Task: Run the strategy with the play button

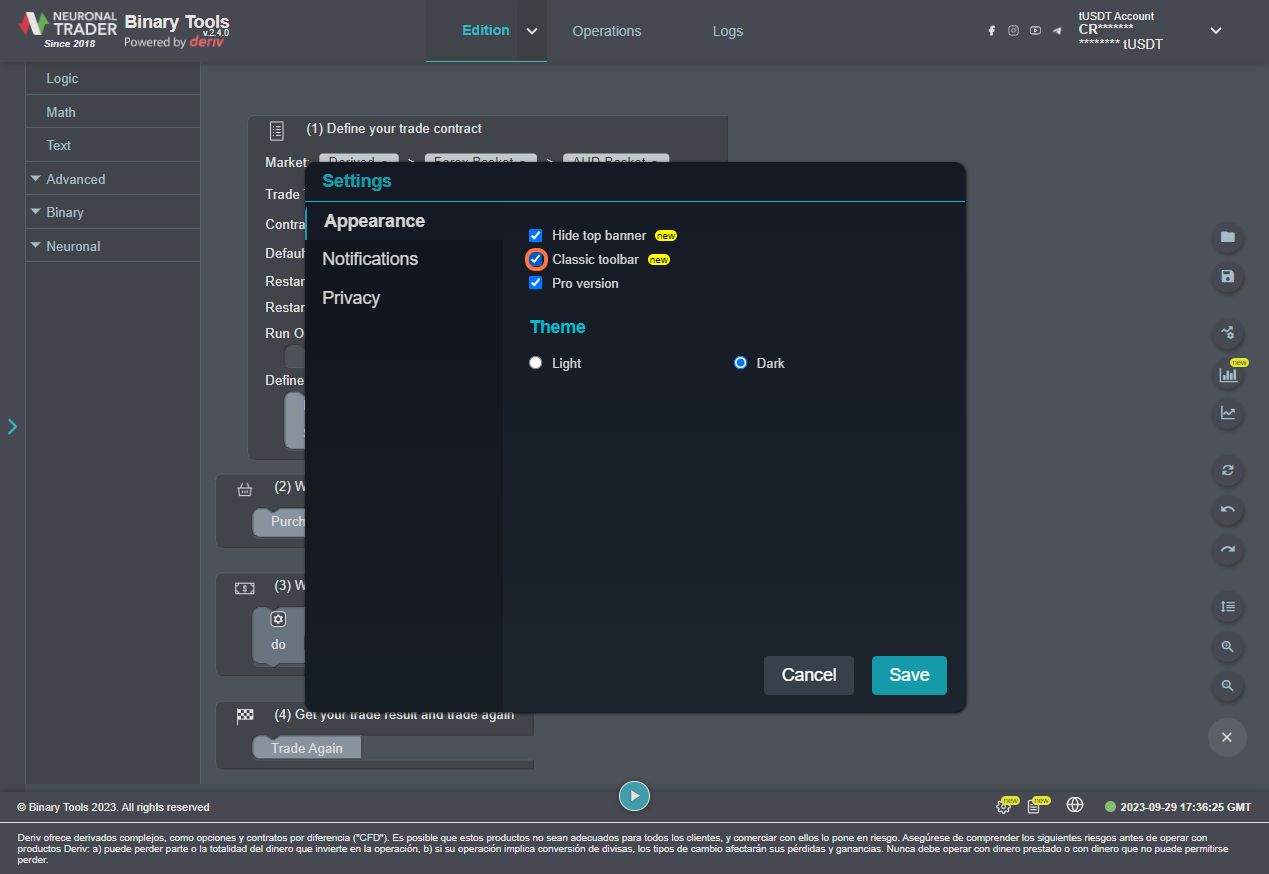Action: [x=634, y=795]
